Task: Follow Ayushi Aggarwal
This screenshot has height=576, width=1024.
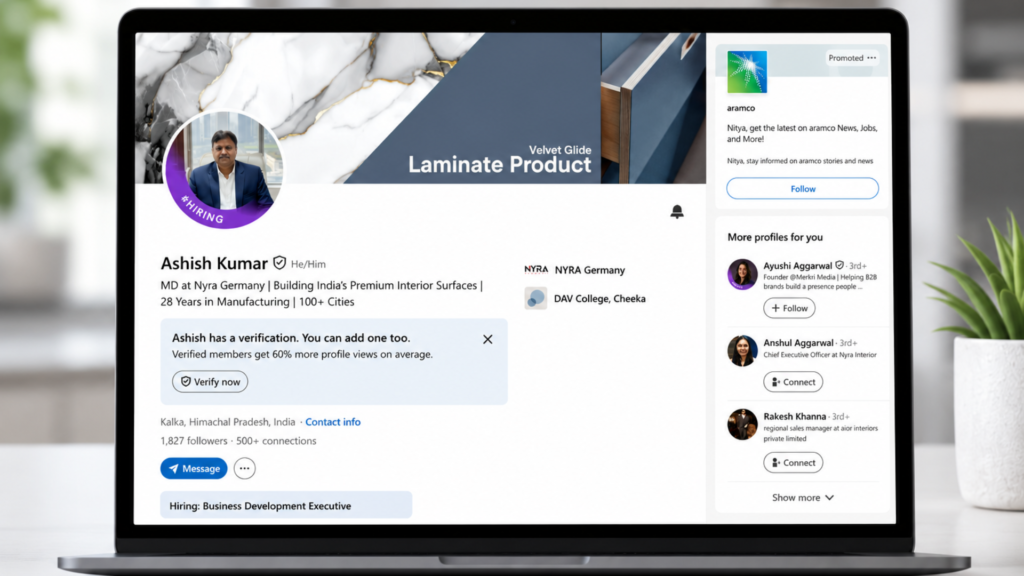Action: pos(789,308)
